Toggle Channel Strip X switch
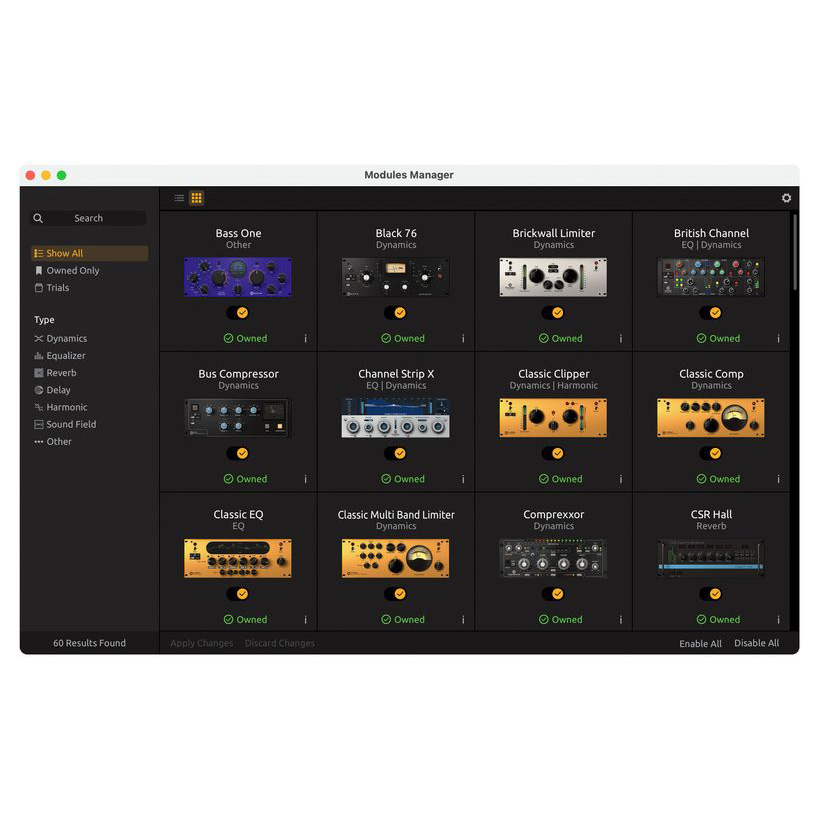This screenshot has width=820, height=820. (395, 453)
